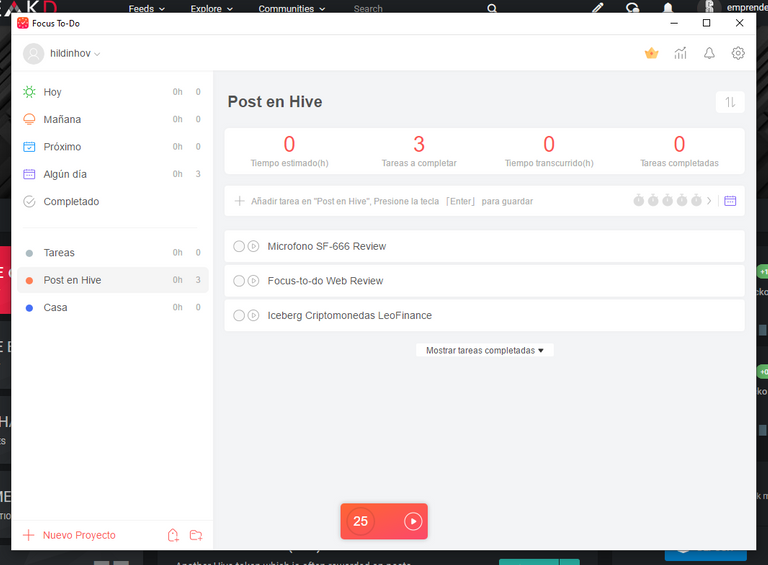Open the Post en Hive project
The image size is (768, 565).
click(113, 280)
